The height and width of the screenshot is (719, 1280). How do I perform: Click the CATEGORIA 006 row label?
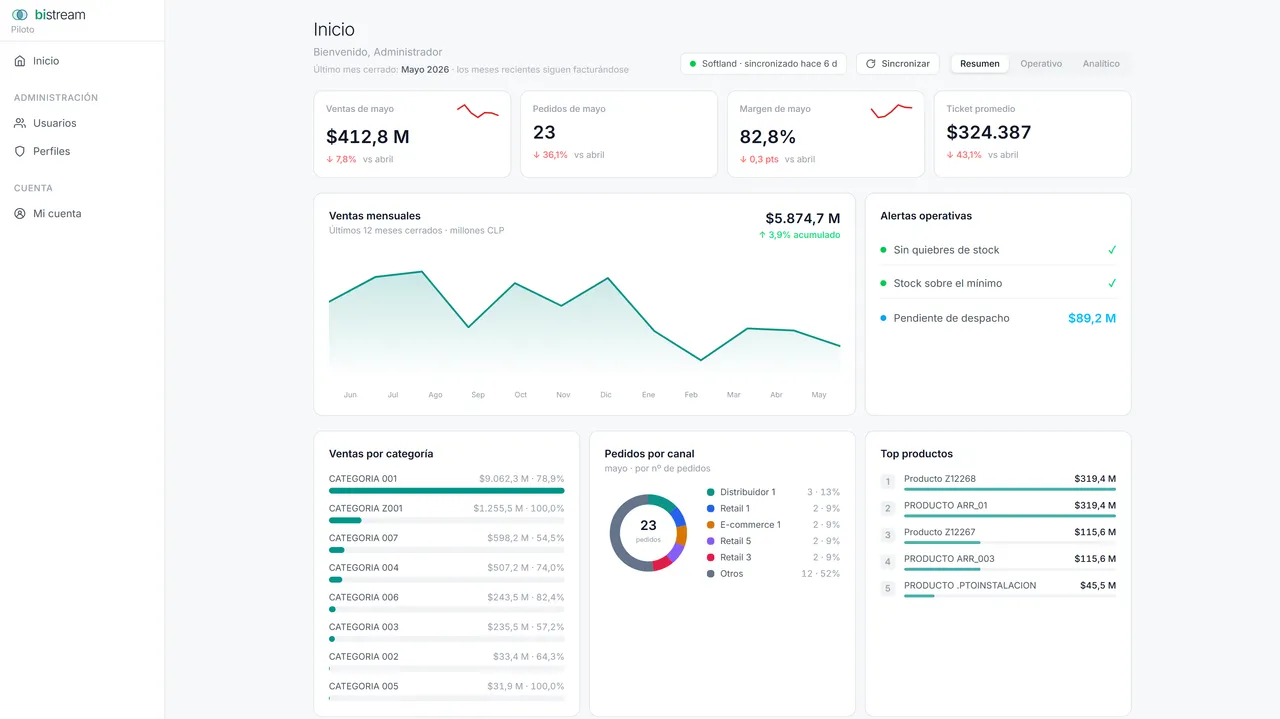coord(363,597)
